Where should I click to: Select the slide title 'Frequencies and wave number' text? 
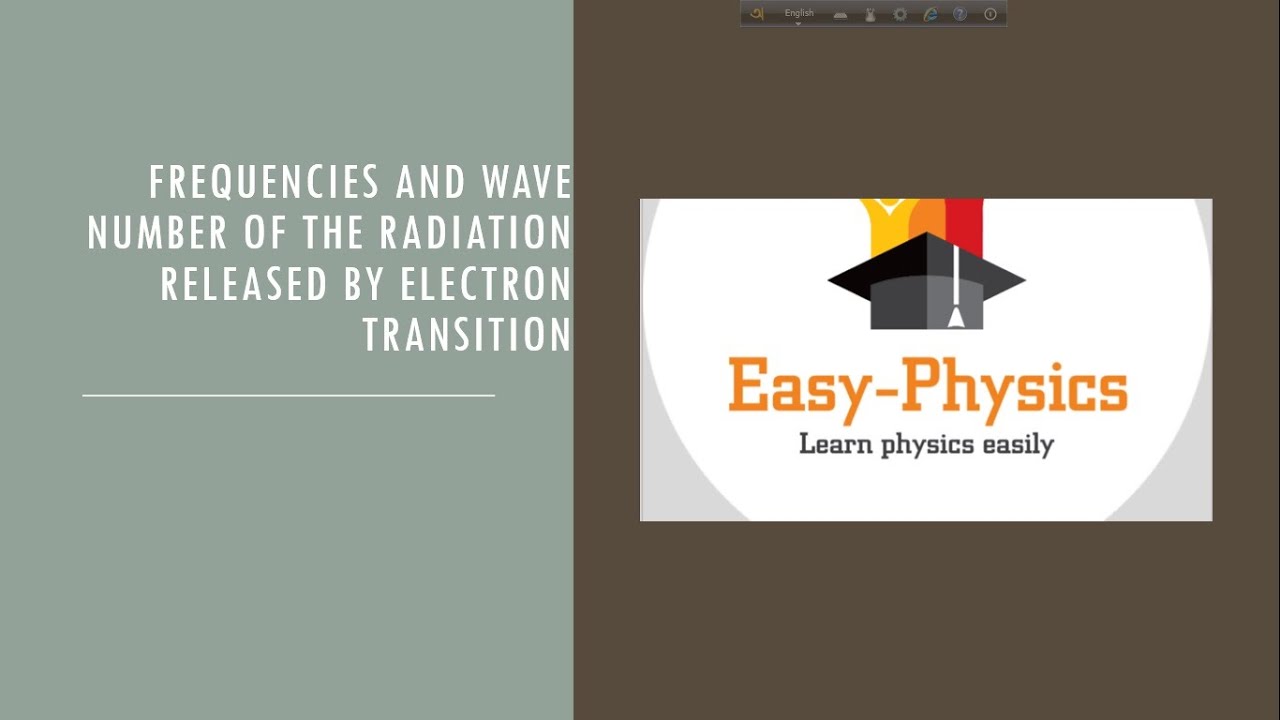[329, 259]
